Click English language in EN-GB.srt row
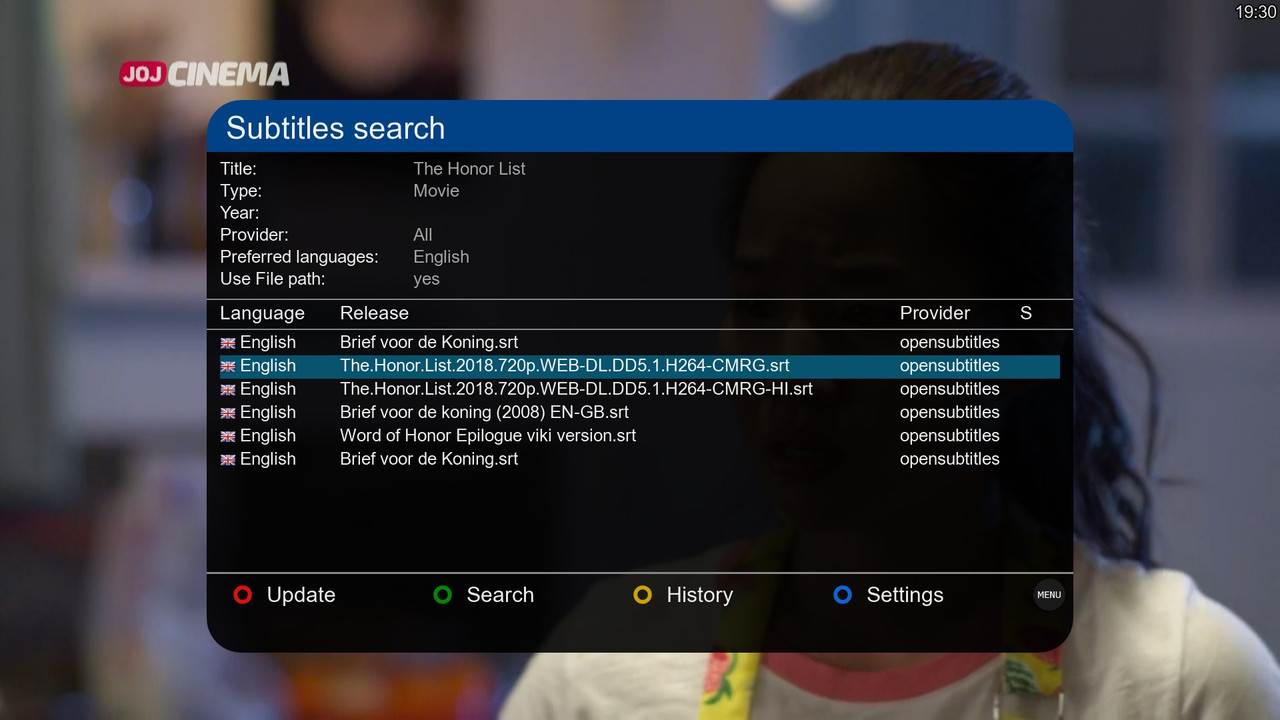 point(267,412)
